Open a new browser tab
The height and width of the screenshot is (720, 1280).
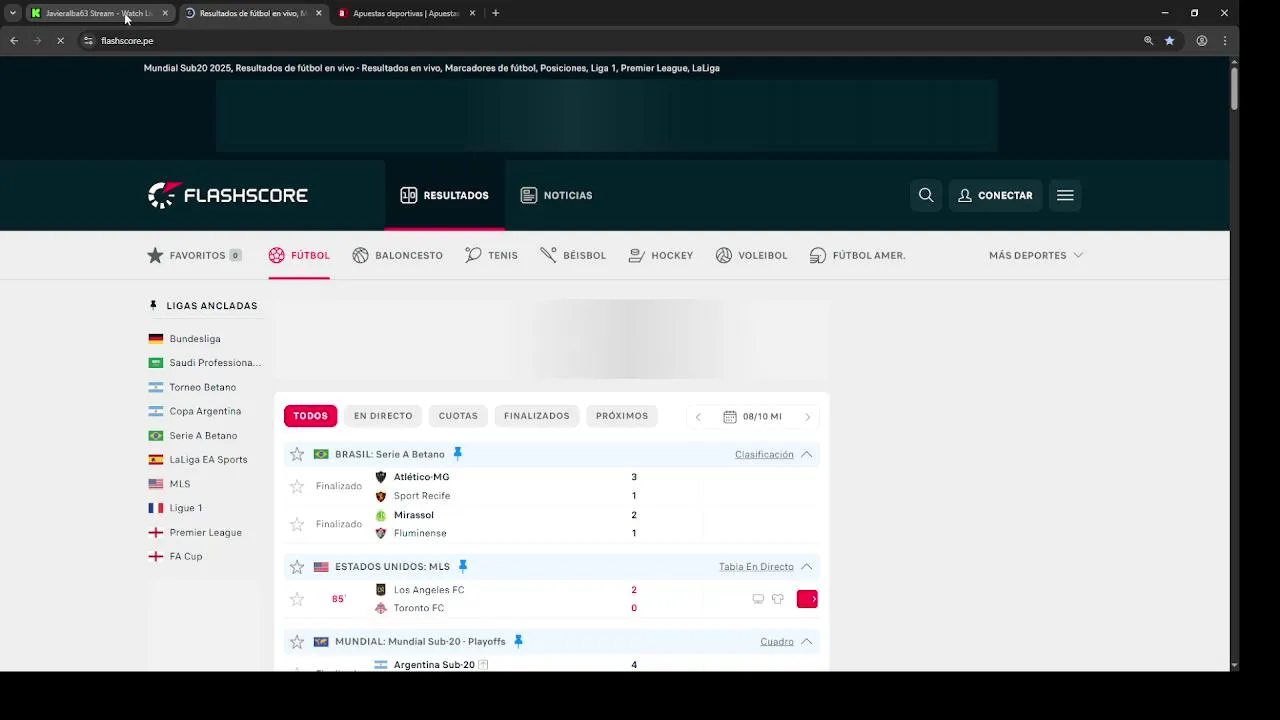pyautogui.click(x=495, y=13)
